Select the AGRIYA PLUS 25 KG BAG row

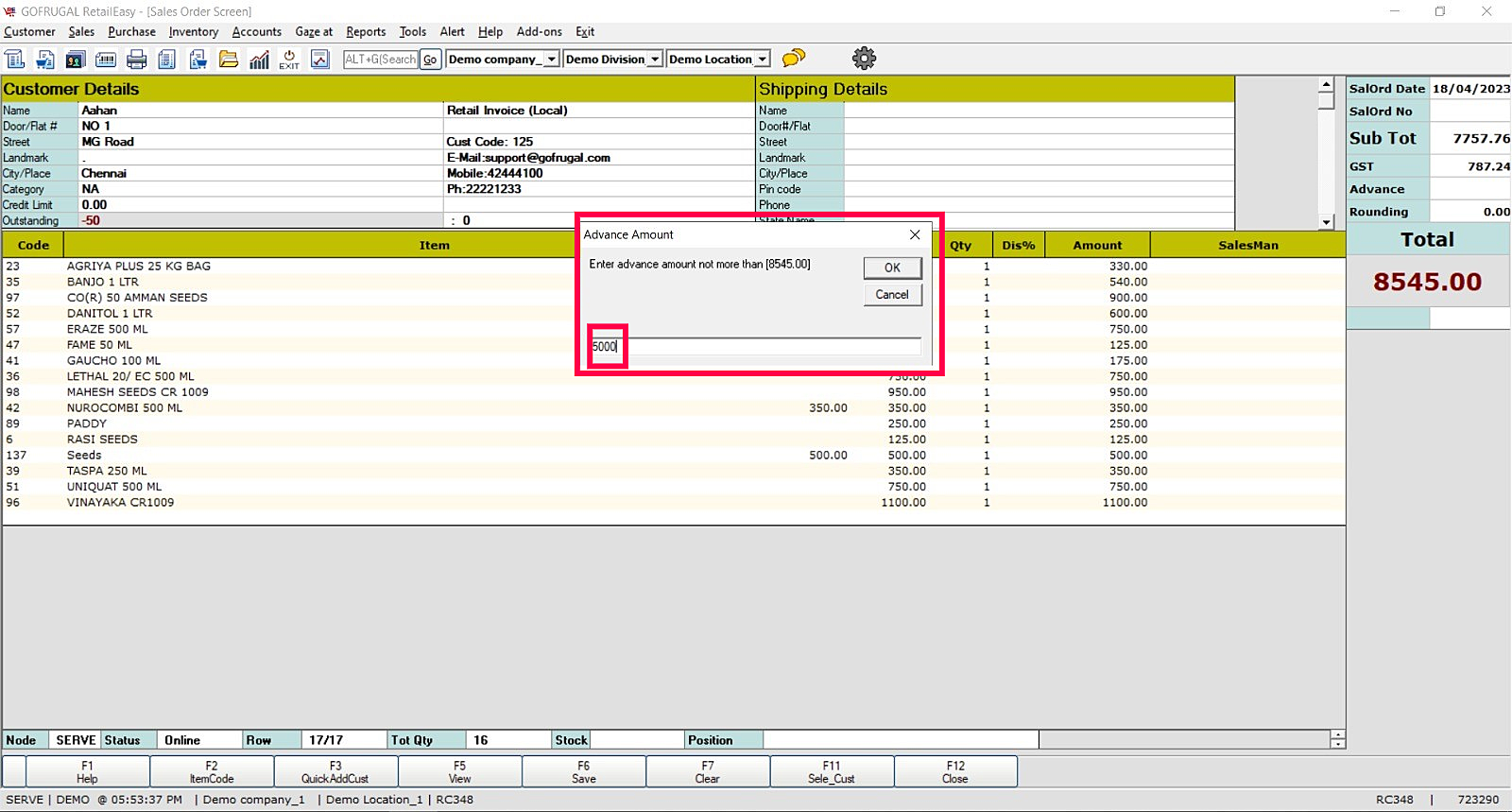tap(674, 267)
